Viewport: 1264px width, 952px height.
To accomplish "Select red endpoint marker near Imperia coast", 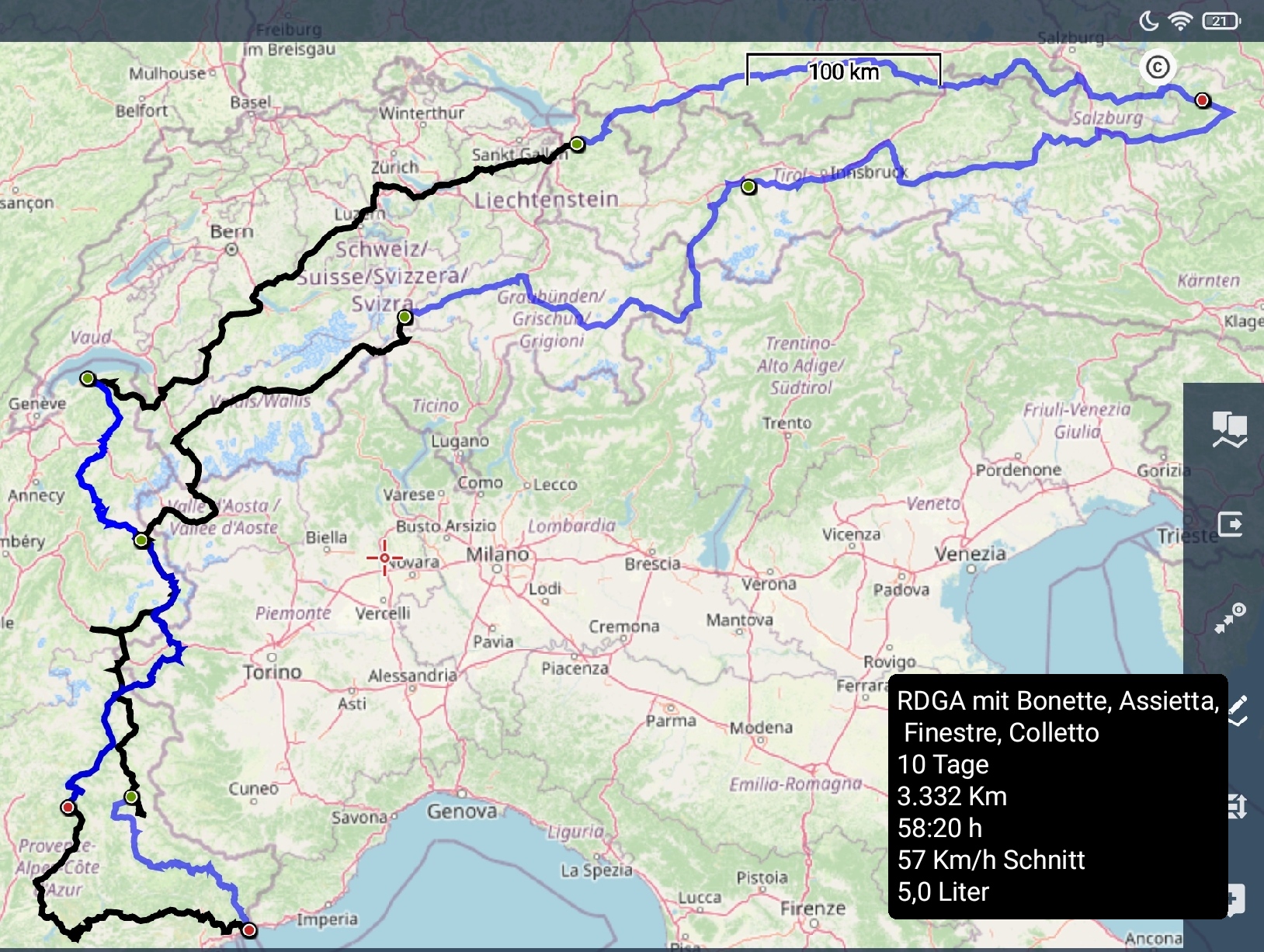I will pos(248,929).
